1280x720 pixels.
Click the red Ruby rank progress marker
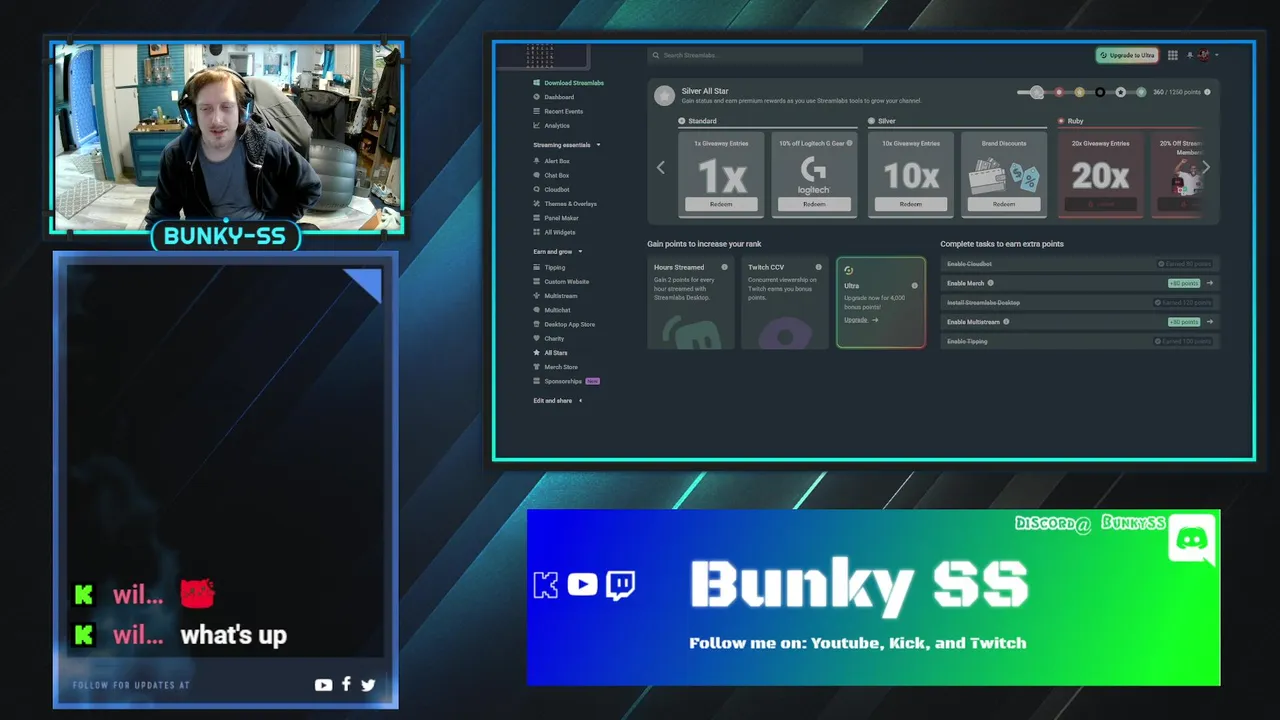tap(1059, 92)
